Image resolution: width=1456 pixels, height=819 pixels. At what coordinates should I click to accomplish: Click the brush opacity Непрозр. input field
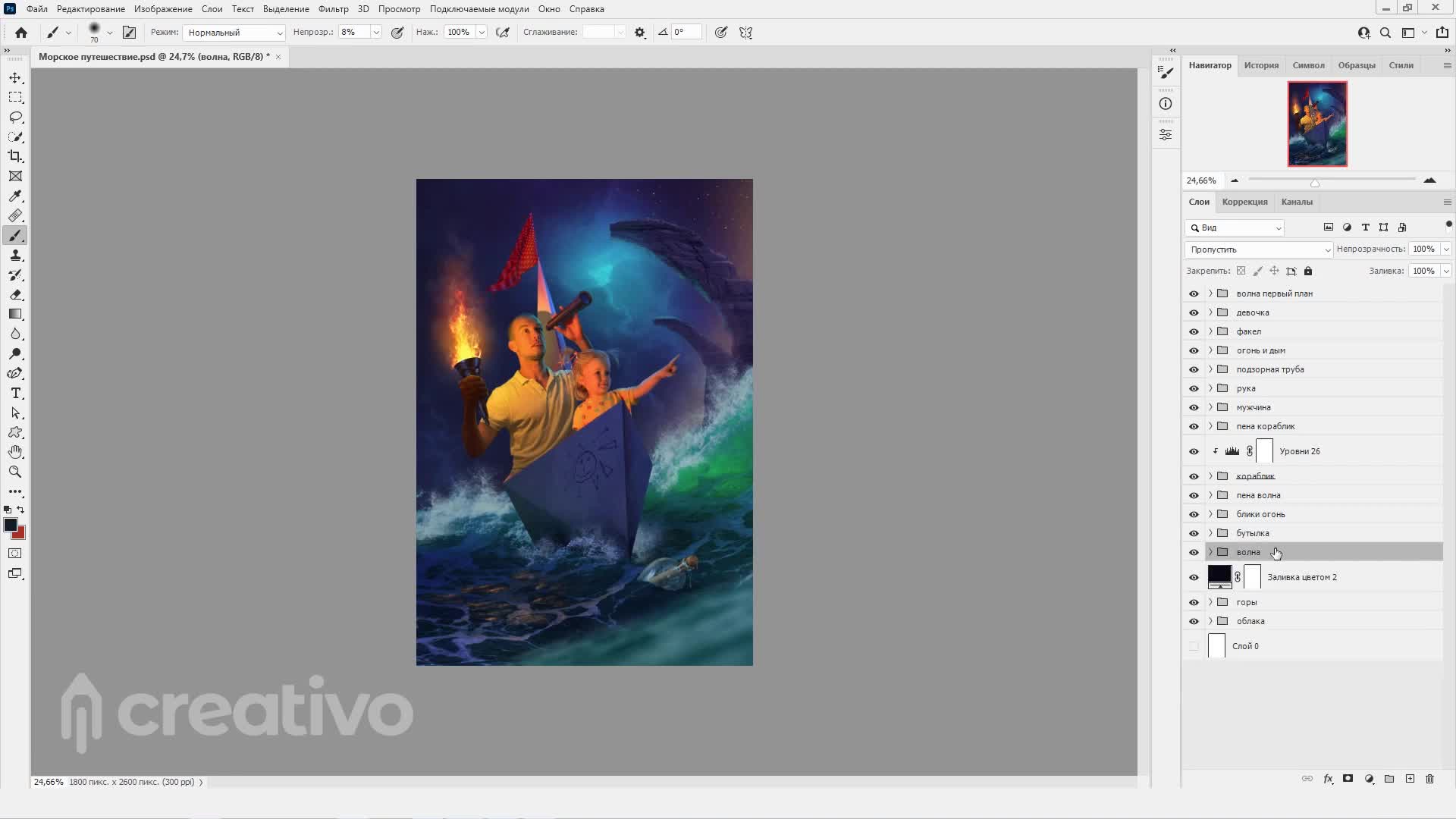point(353,33)
